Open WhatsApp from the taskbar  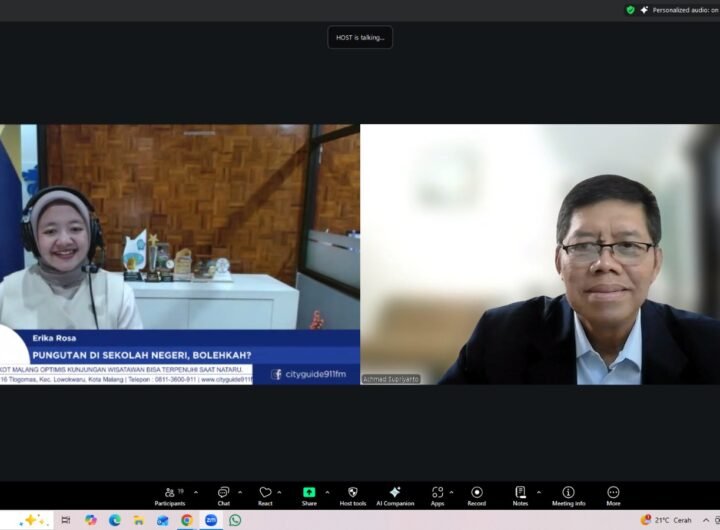pyautogui.click(x=235, y=520)
